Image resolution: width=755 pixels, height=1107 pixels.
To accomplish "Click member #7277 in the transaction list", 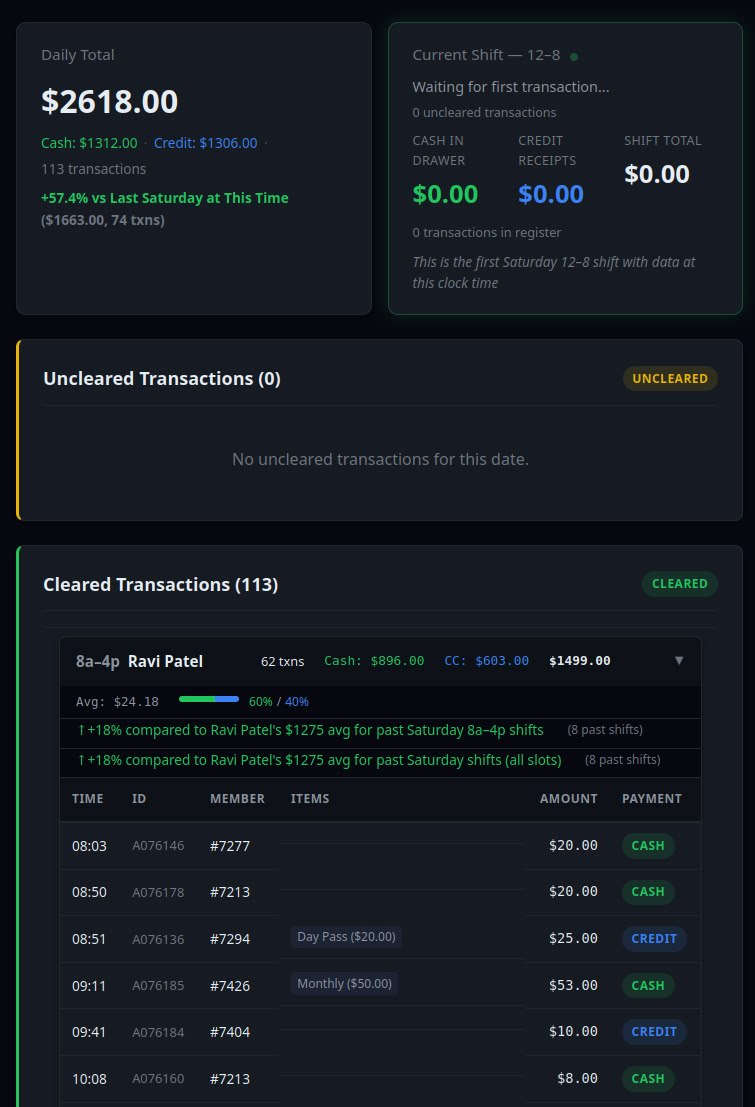I will pos(229,845).
